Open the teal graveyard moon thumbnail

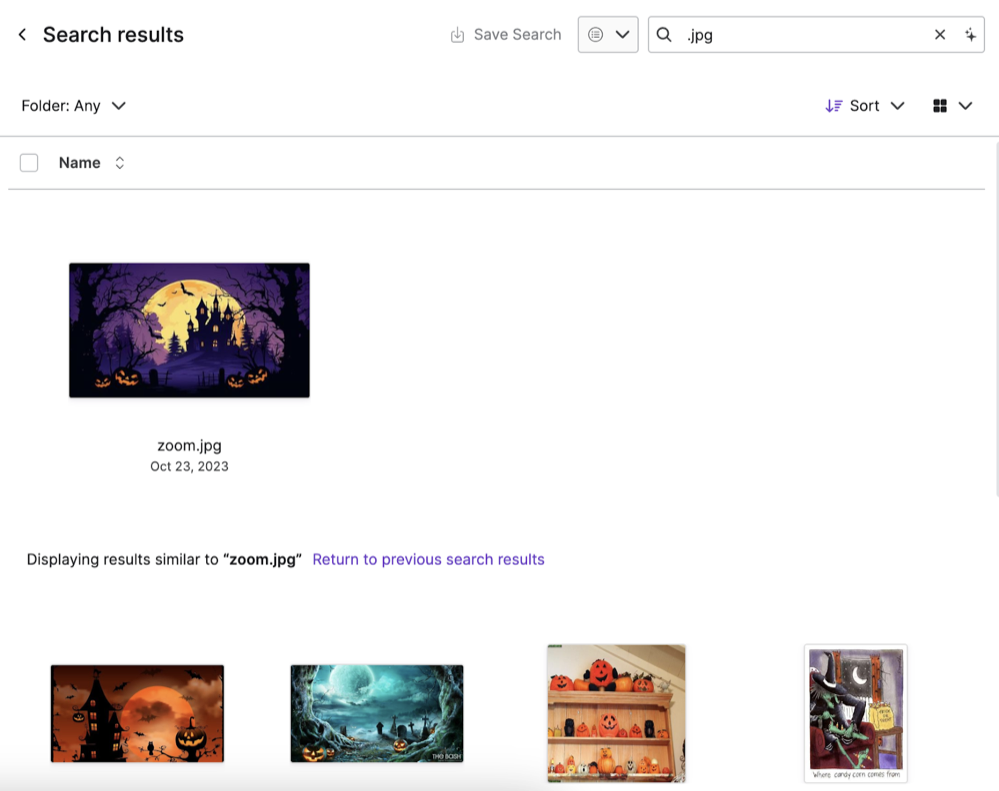[x=377, y=713]
